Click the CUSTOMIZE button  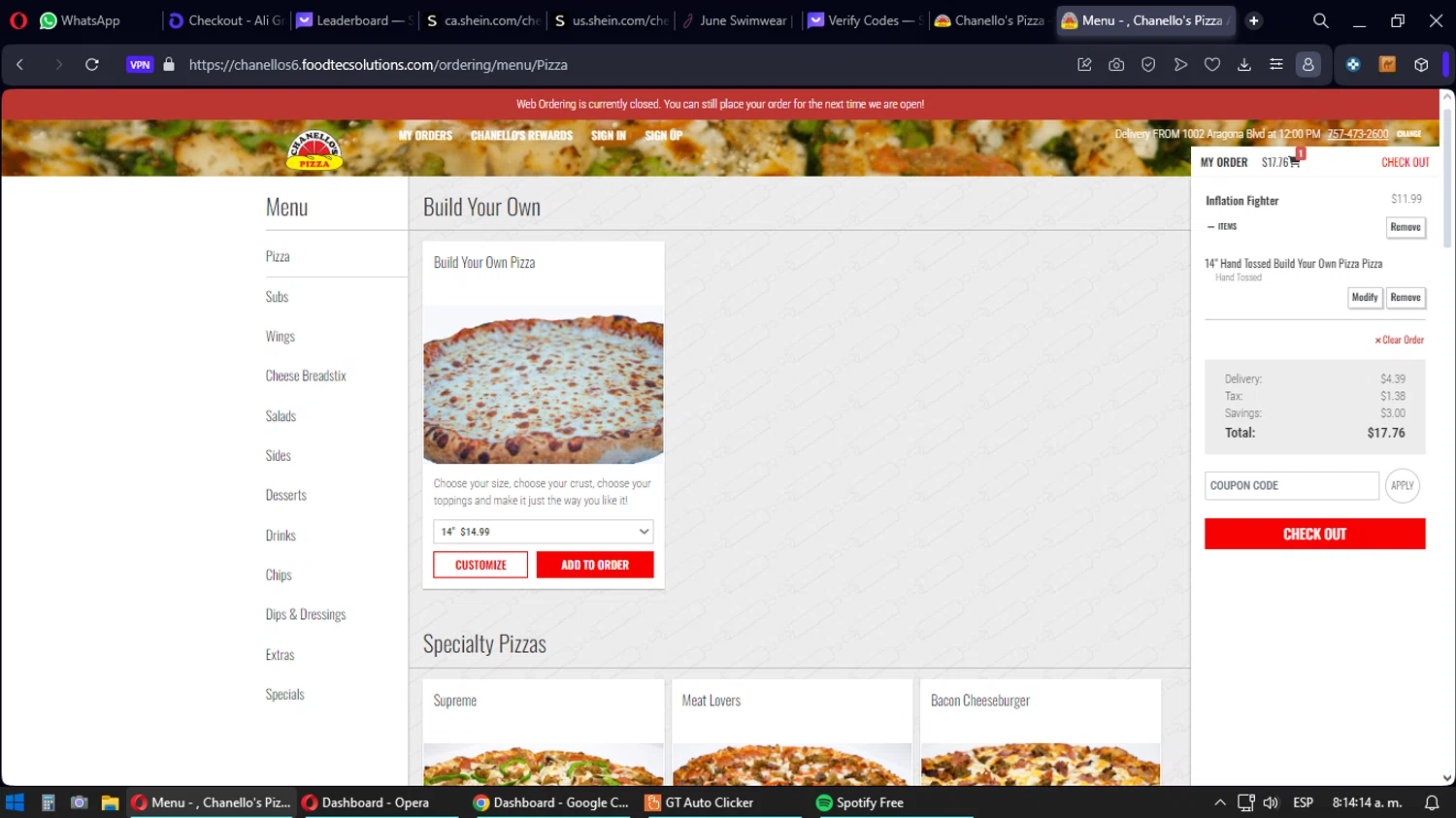480,565
